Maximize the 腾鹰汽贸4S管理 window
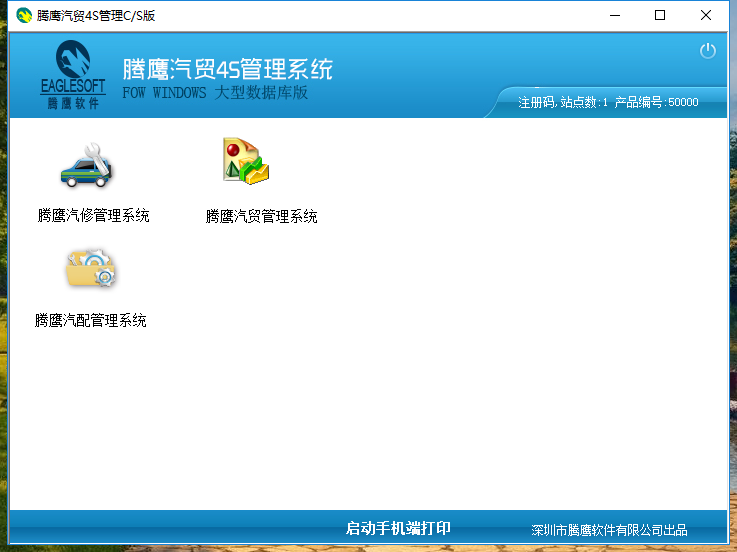The height and width of the screenshot is (552, 737). 660,16
